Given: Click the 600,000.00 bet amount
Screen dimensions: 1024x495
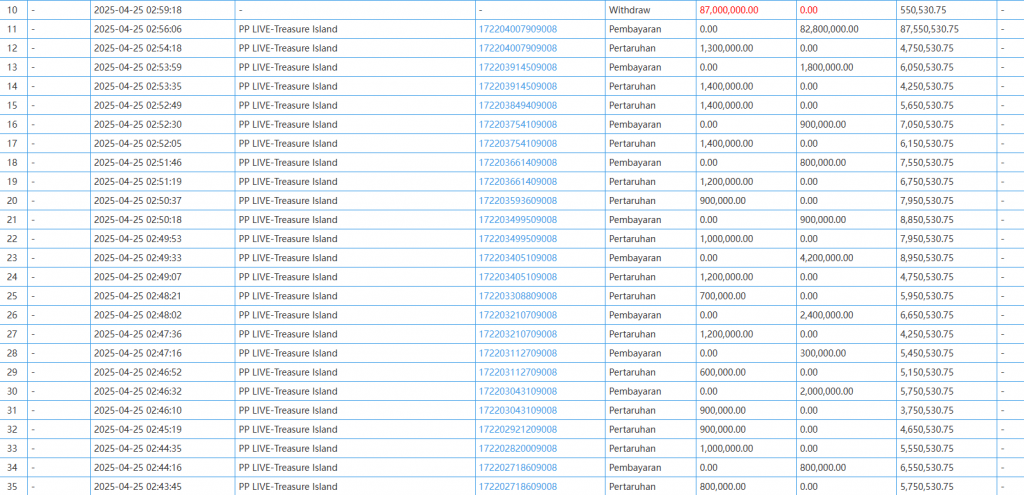Looking at the screenshot, I should click(722, 372).
